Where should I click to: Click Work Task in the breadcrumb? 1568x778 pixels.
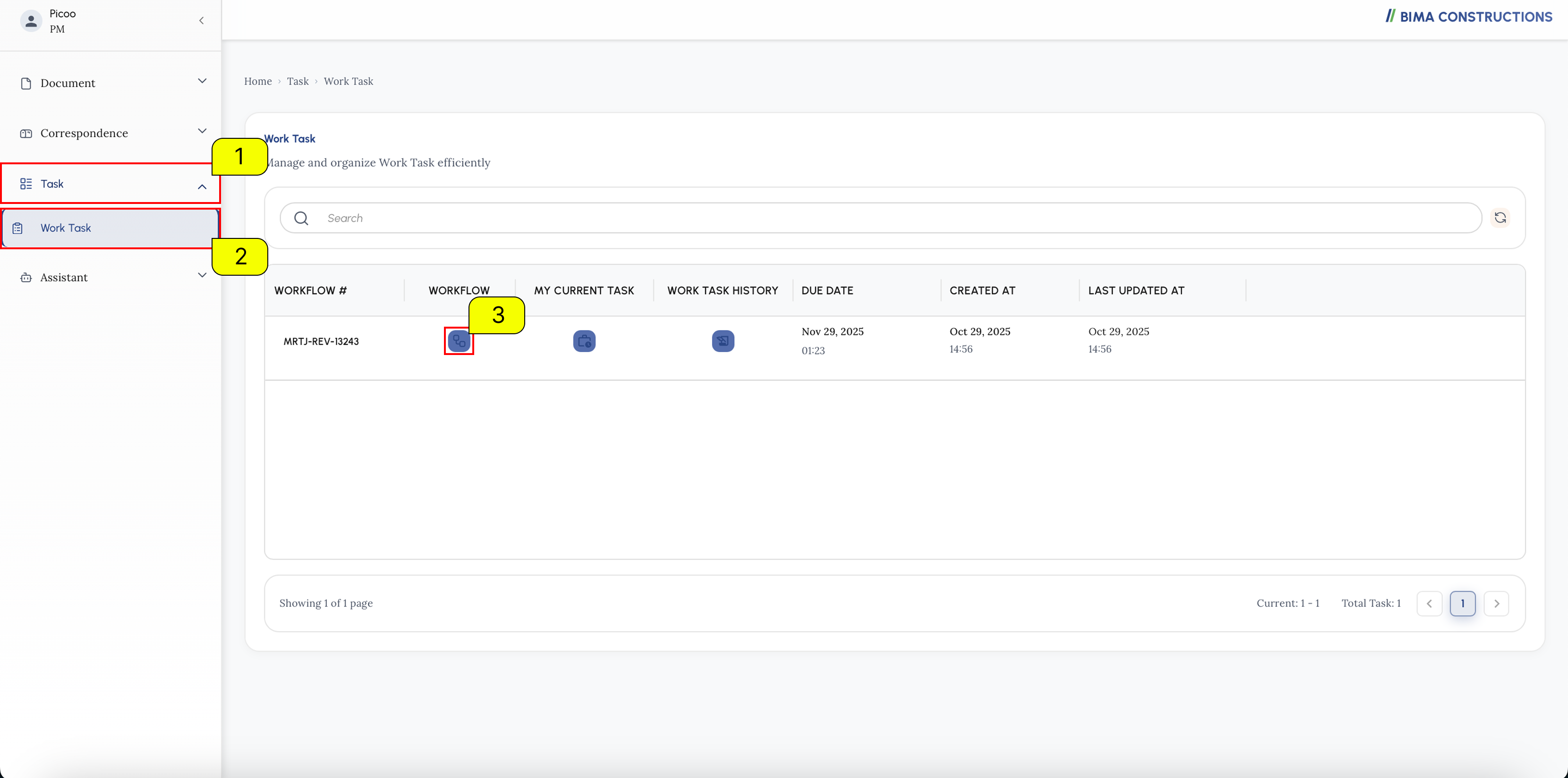(x=348, y=81)
